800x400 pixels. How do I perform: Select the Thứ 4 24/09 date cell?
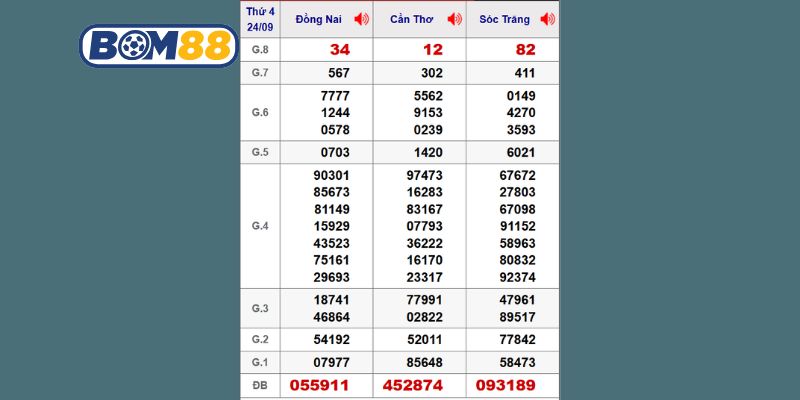tap(260, 19)
